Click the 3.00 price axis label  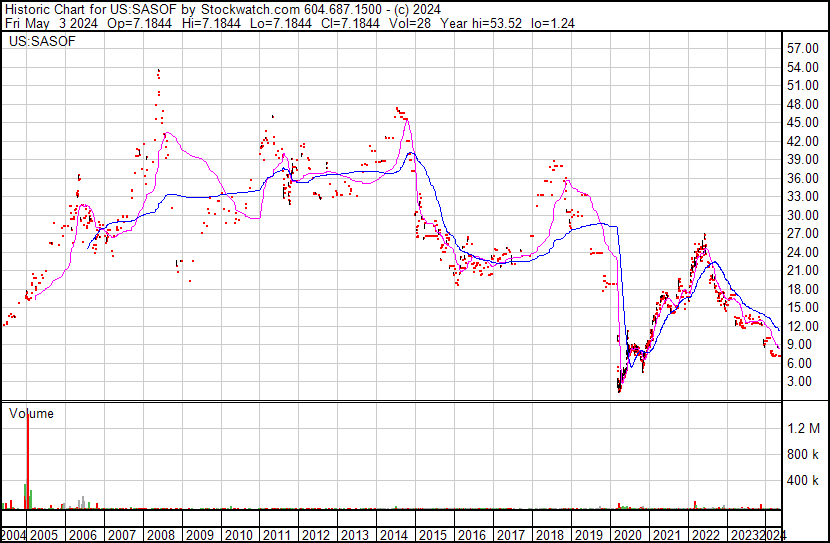[800, 382]
